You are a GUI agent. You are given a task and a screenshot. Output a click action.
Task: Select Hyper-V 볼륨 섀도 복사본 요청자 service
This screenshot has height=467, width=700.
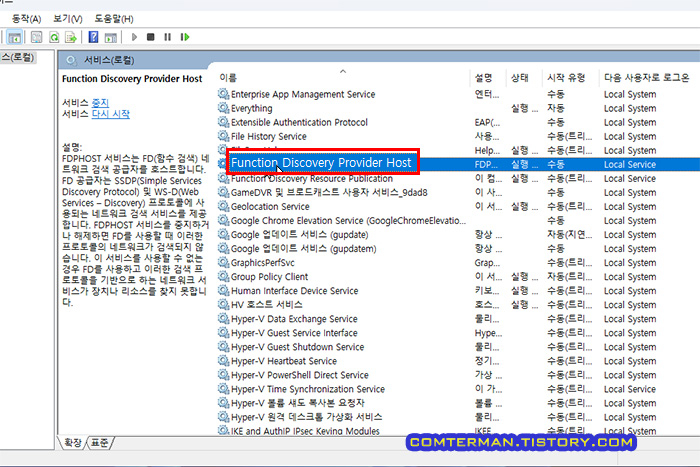tap(298, 403)
